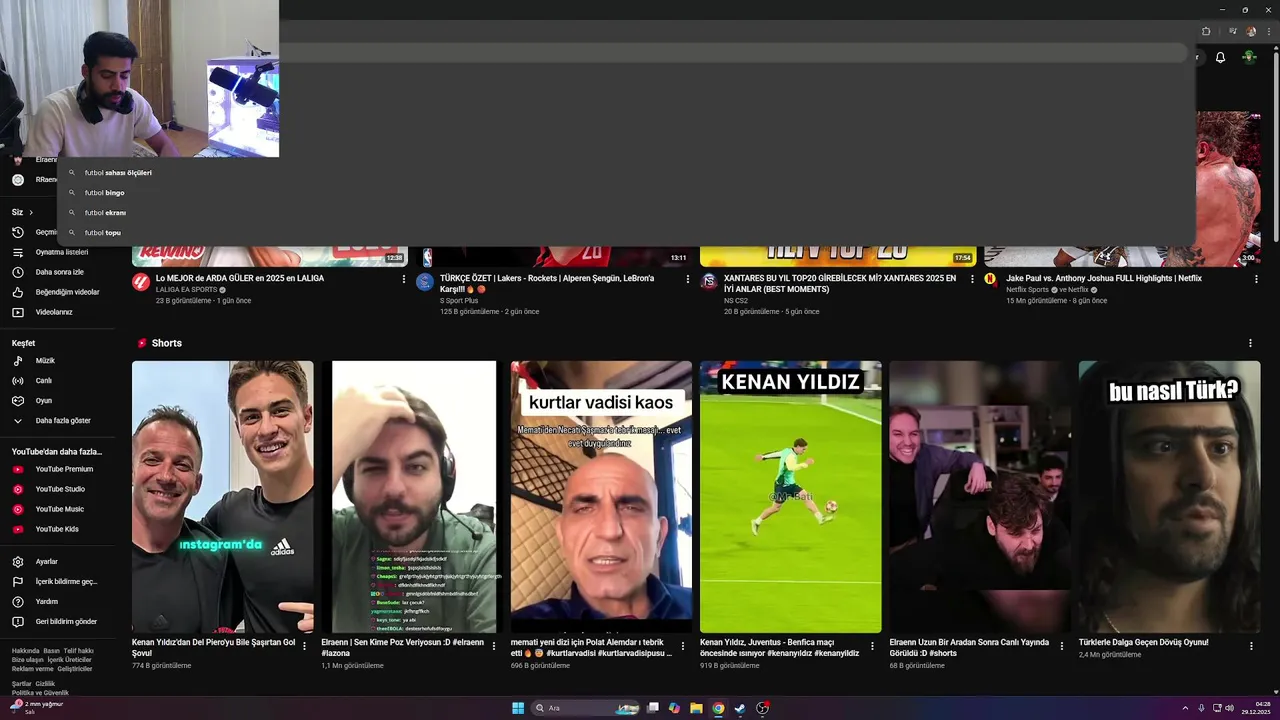Click Windows taskbar Ara search box
This screenshot has height=720, width=1280.
[586, 708]
